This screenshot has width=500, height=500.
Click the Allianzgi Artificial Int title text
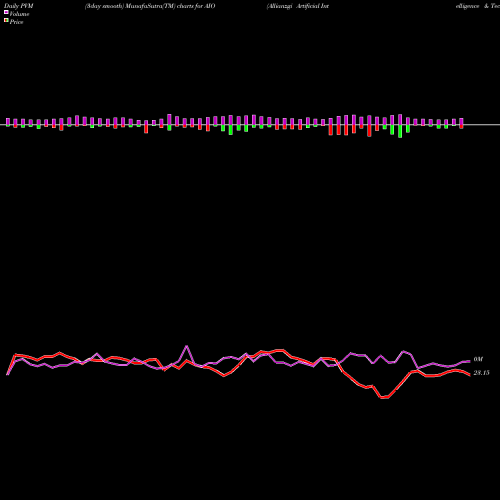pos(298,6)
